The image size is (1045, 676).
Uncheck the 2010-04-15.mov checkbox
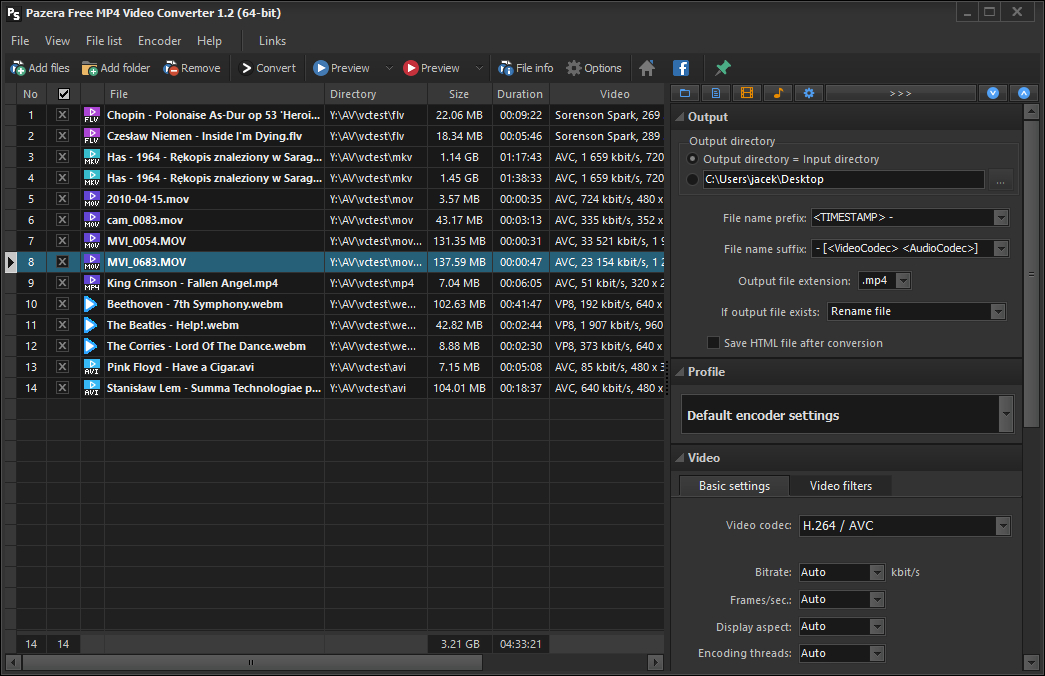click(62, 199)
